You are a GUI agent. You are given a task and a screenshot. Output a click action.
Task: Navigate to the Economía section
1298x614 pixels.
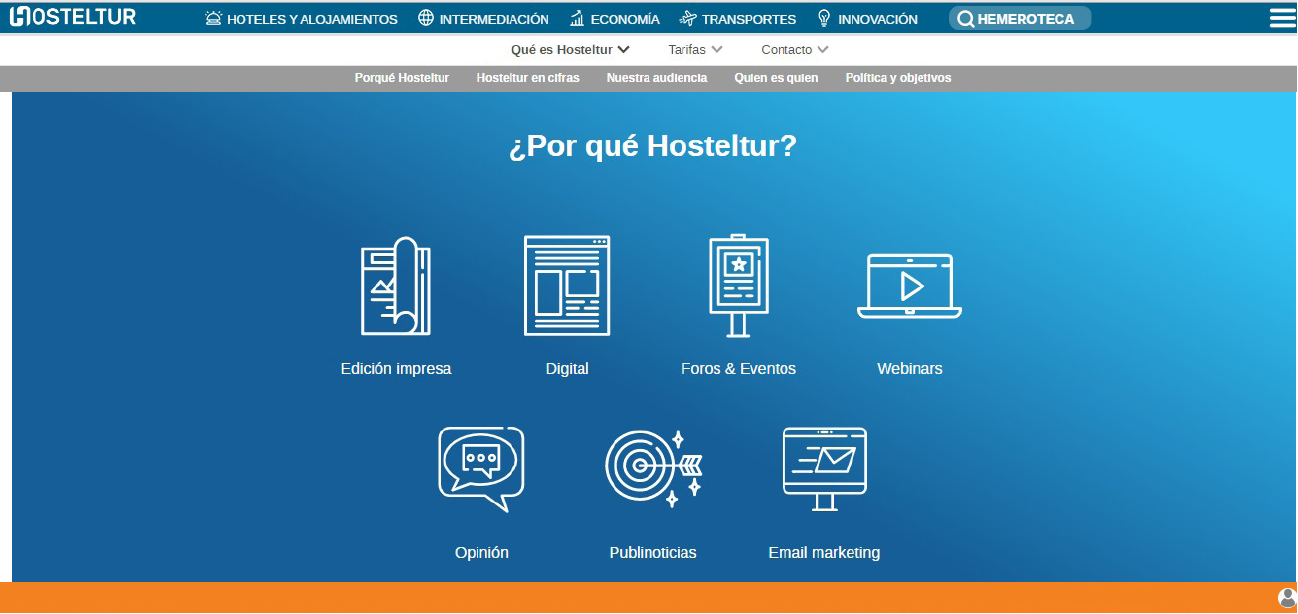[614, 19]
